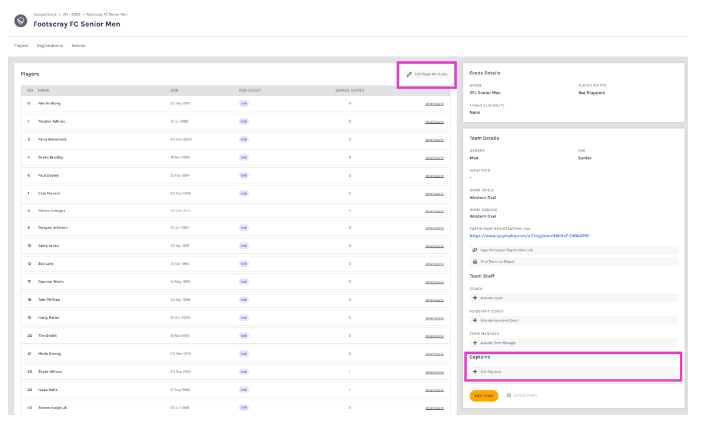Click the copy icon for Copy Participant Registration Link
Image resolution: width=725 pixels, height=427 pixels.
point(474,250)
